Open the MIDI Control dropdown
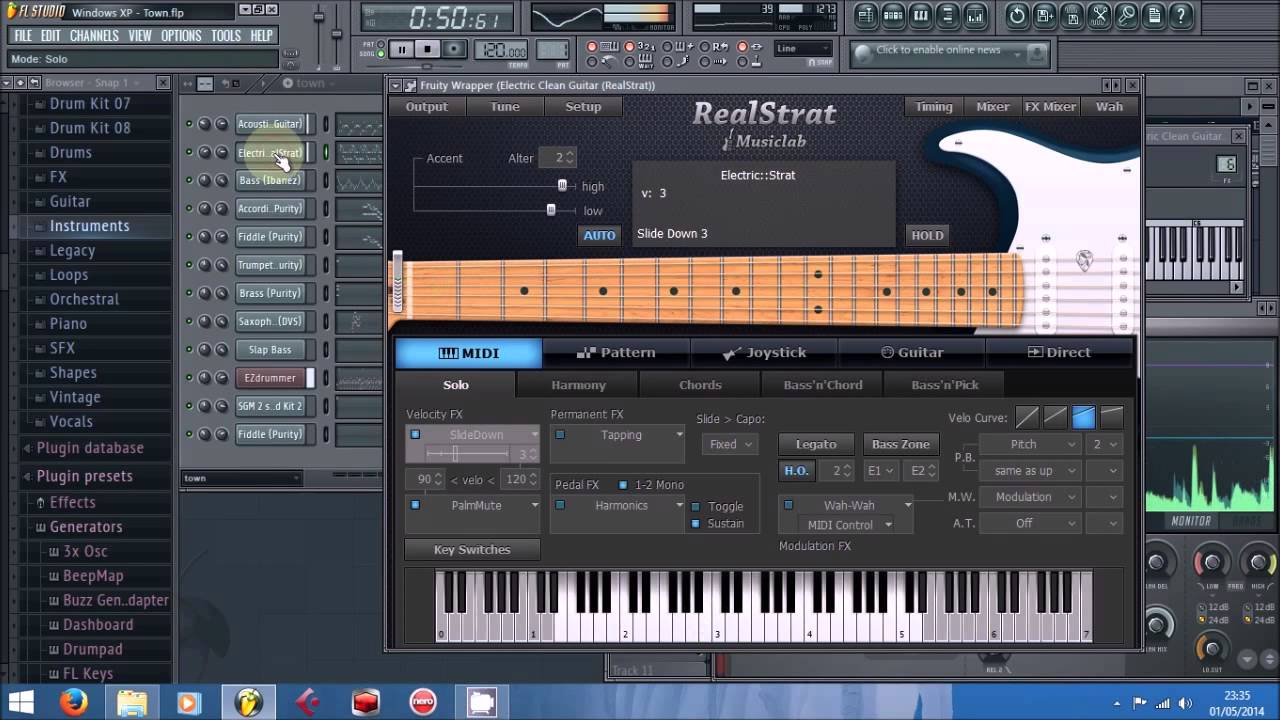The width and height of the screenshot is (1280, 720). [845, 524]
